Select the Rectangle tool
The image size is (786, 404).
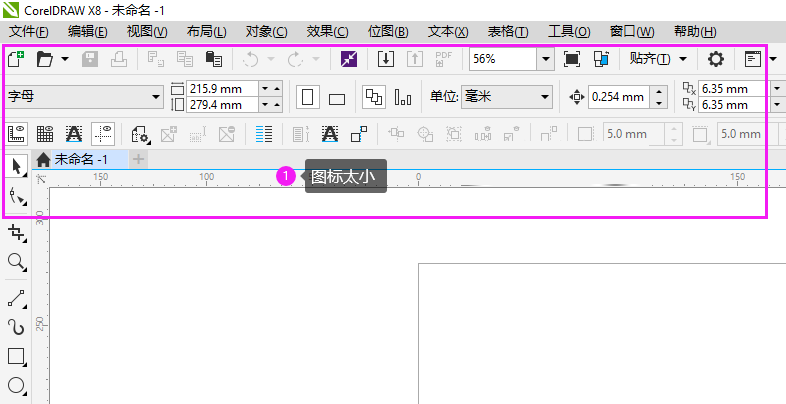click(x=17, y=357)
